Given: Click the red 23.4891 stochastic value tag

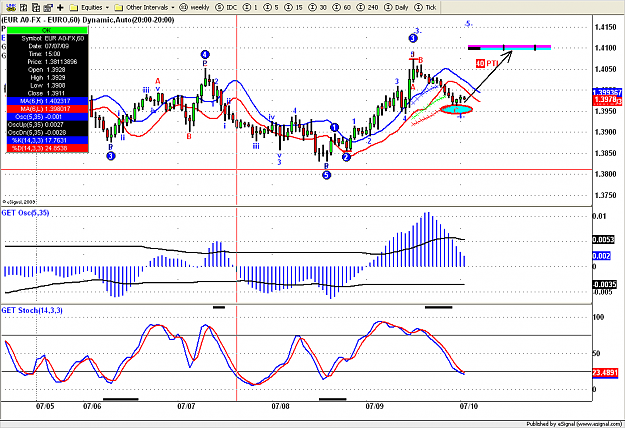Looking at the screenshot, I should click(x=605, y=373).
